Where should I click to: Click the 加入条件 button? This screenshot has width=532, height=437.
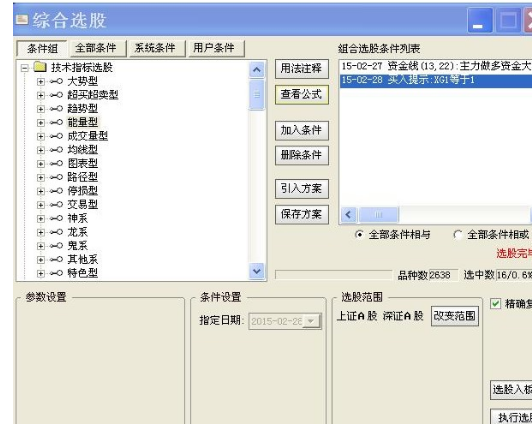pos(301,130)
